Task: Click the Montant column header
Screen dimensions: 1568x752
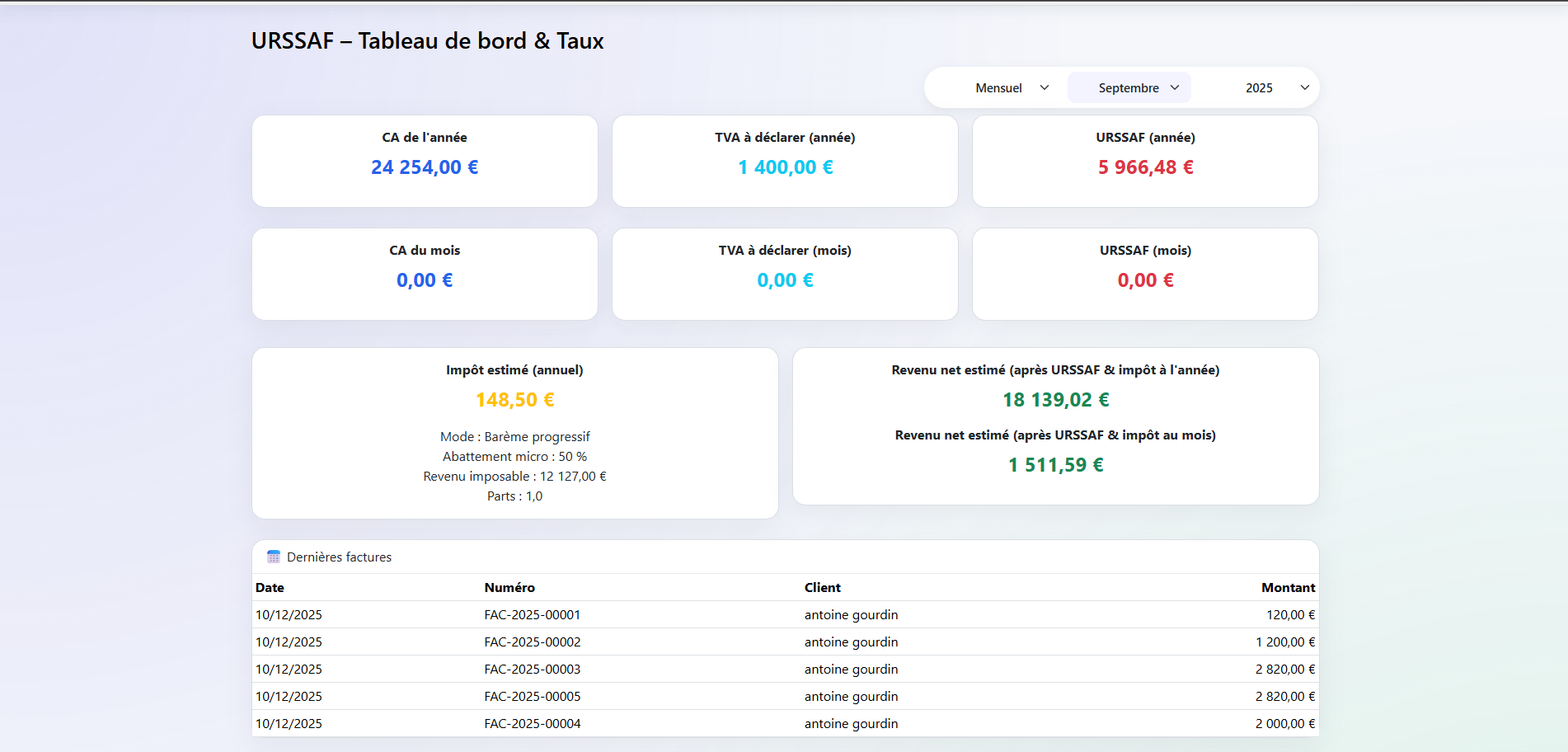Action: tap(1289, 587)
